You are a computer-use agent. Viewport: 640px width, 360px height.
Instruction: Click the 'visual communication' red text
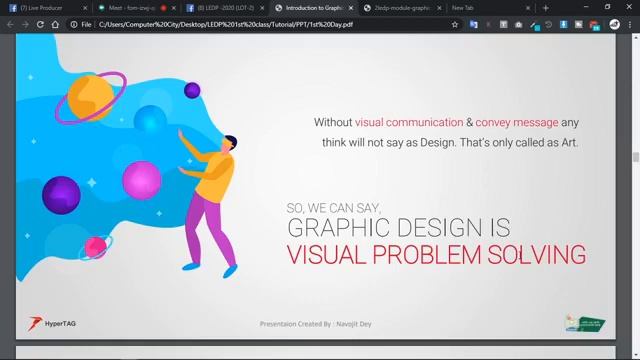409,122
